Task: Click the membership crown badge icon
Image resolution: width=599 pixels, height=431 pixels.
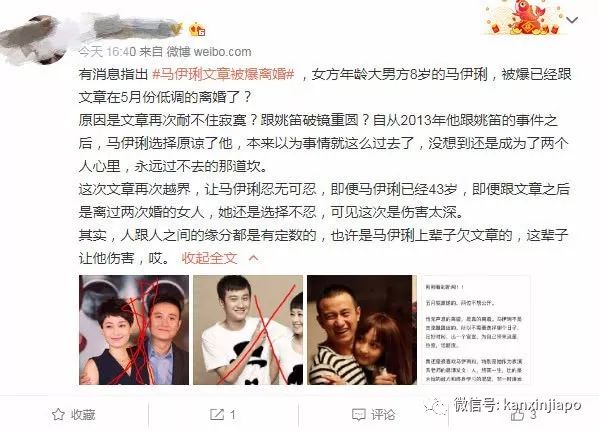Action: tap(198, 29)
